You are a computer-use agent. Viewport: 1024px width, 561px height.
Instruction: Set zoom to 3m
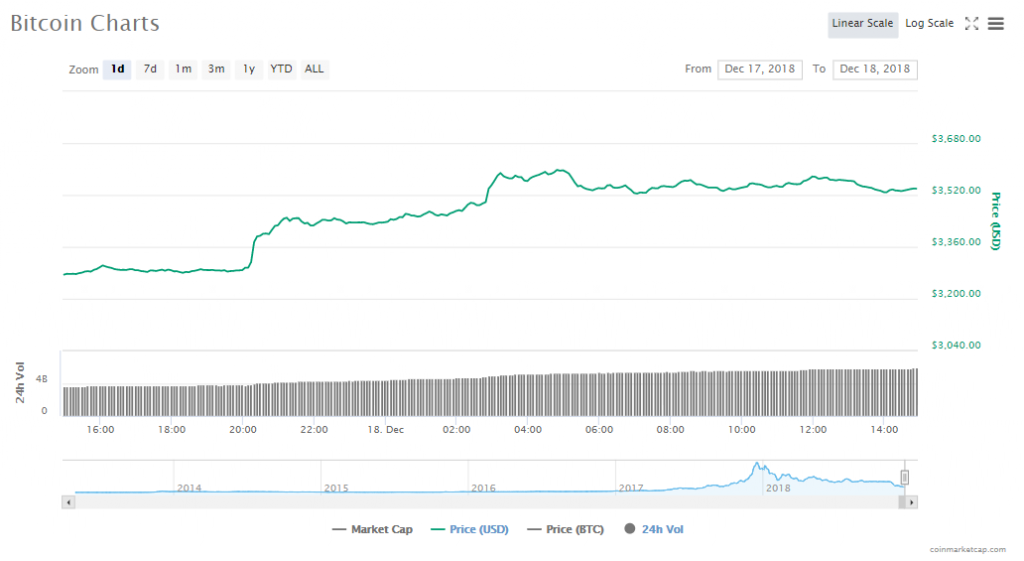click(x=216, y=69)
